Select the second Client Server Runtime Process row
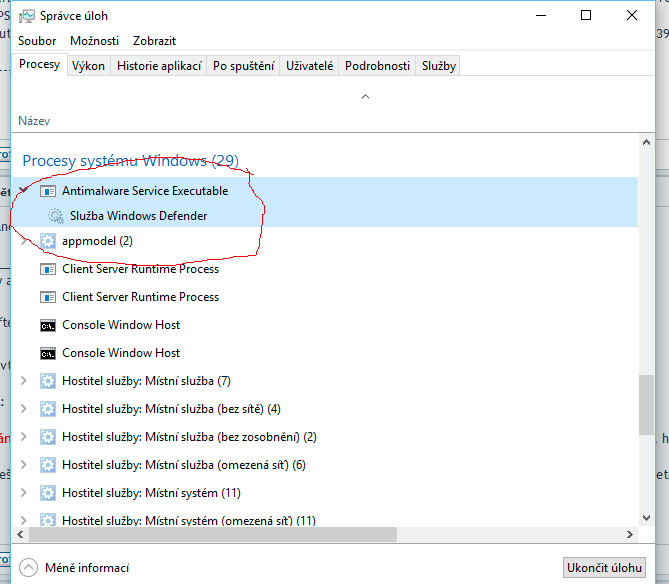669x584 pixels. 324,297
